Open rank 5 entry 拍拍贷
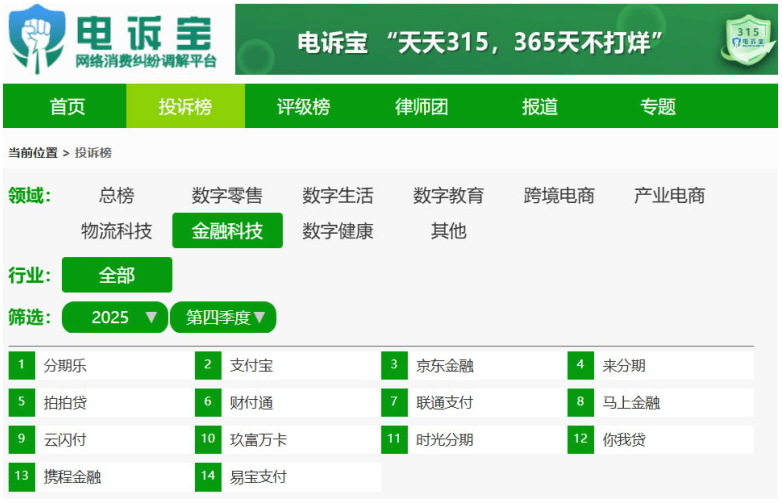 [x=101, y=402]
